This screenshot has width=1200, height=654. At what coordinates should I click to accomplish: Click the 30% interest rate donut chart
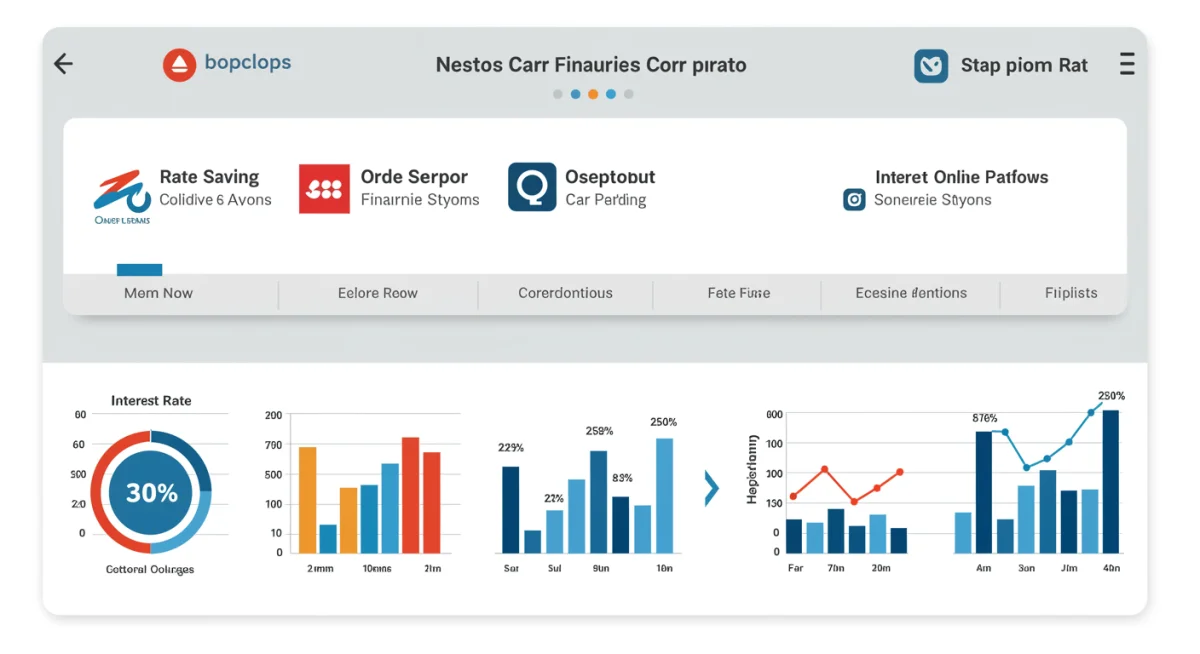(x=151, y=492)
